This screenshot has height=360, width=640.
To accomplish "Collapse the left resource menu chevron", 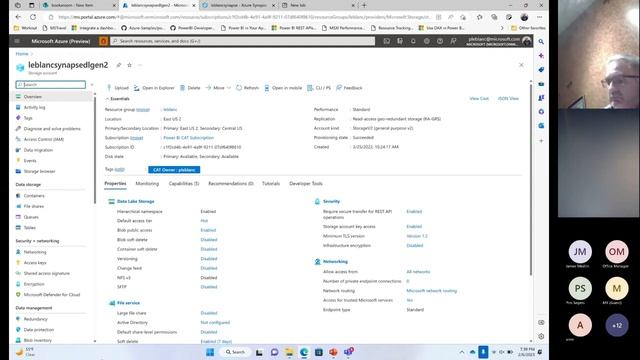I will coord(92,84).
